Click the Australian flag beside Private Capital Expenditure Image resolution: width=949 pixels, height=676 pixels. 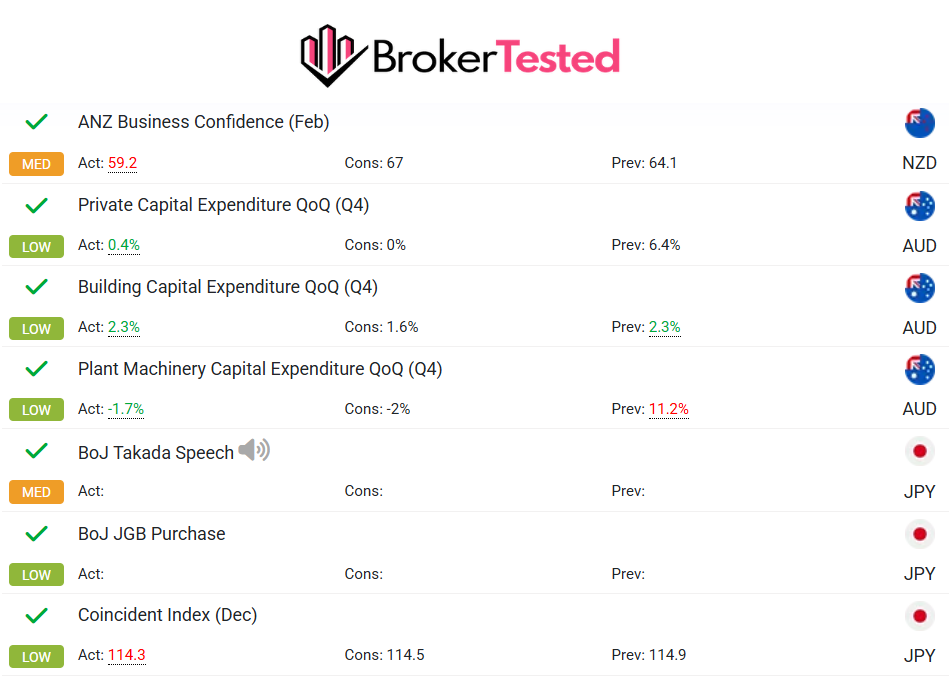point(919,205)
